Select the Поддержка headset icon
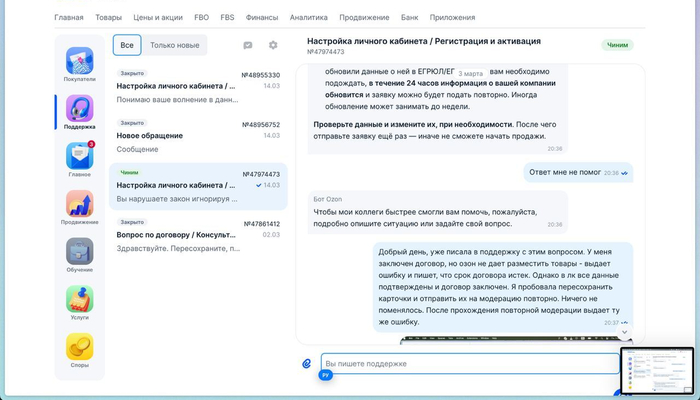The width and height of the screenshot is (700, 400). tap(80, 110)
